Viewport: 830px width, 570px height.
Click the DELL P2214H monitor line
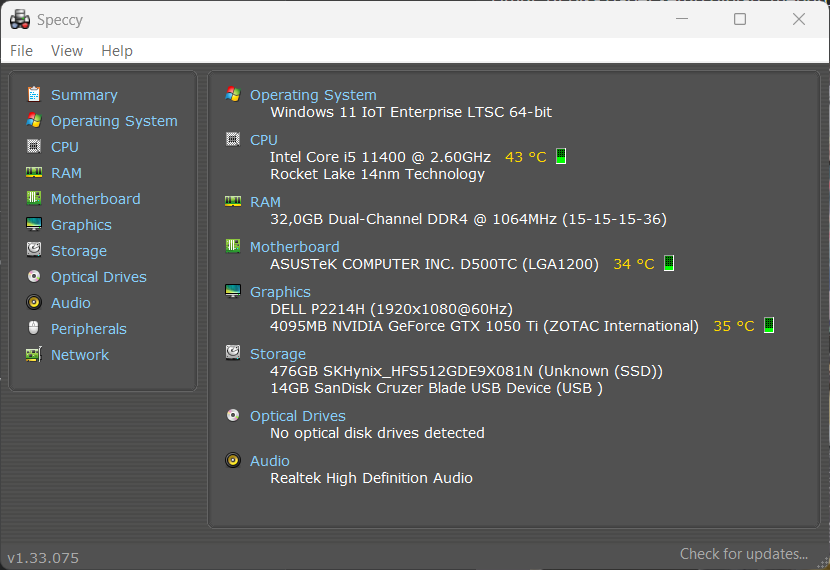coord(391,309)
